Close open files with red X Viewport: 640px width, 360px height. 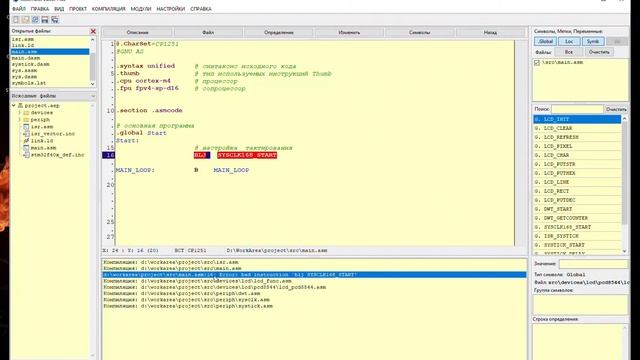(93, 31)
